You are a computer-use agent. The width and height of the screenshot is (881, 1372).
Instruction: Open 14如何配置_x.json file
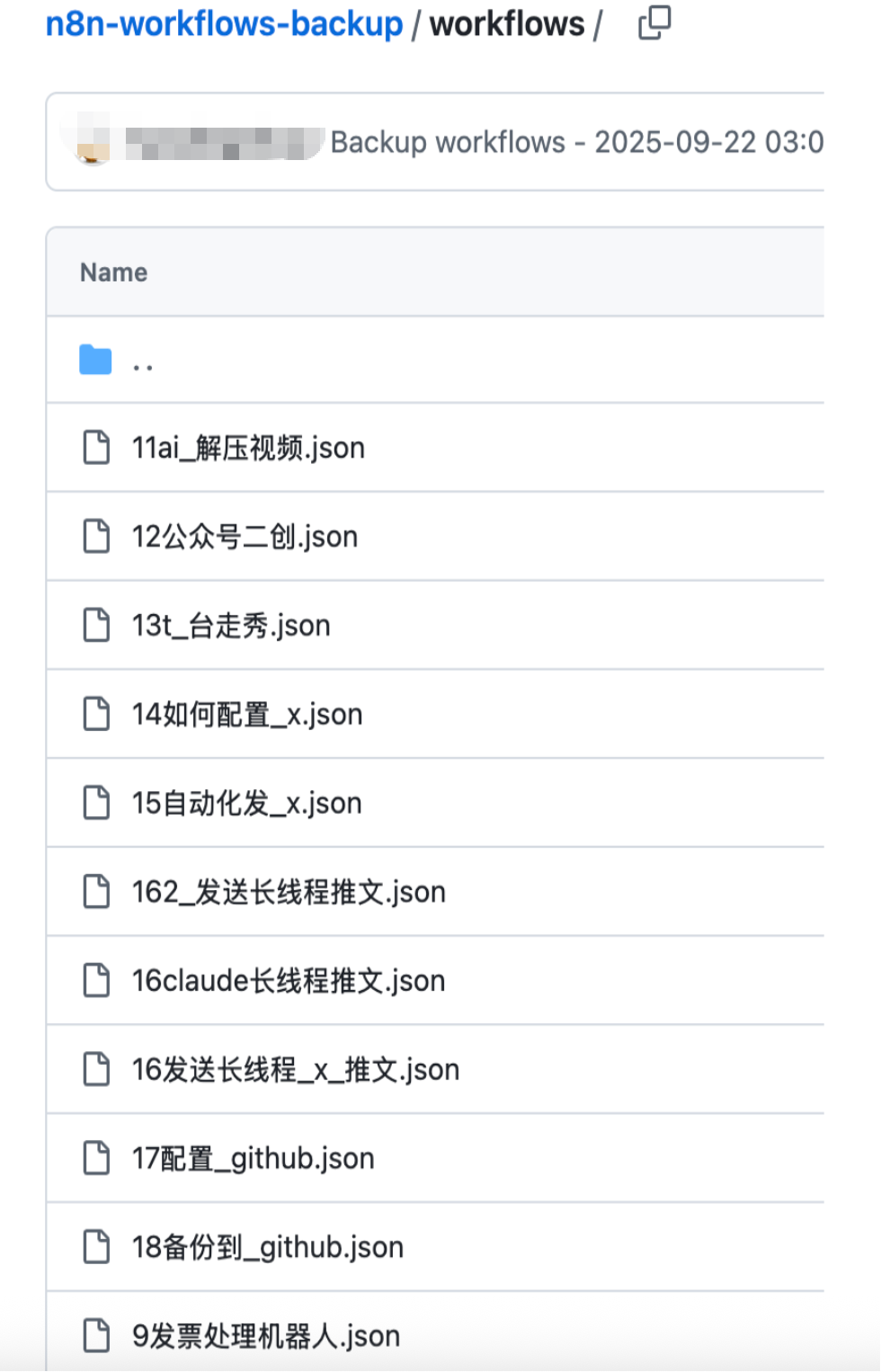[247, 715]
